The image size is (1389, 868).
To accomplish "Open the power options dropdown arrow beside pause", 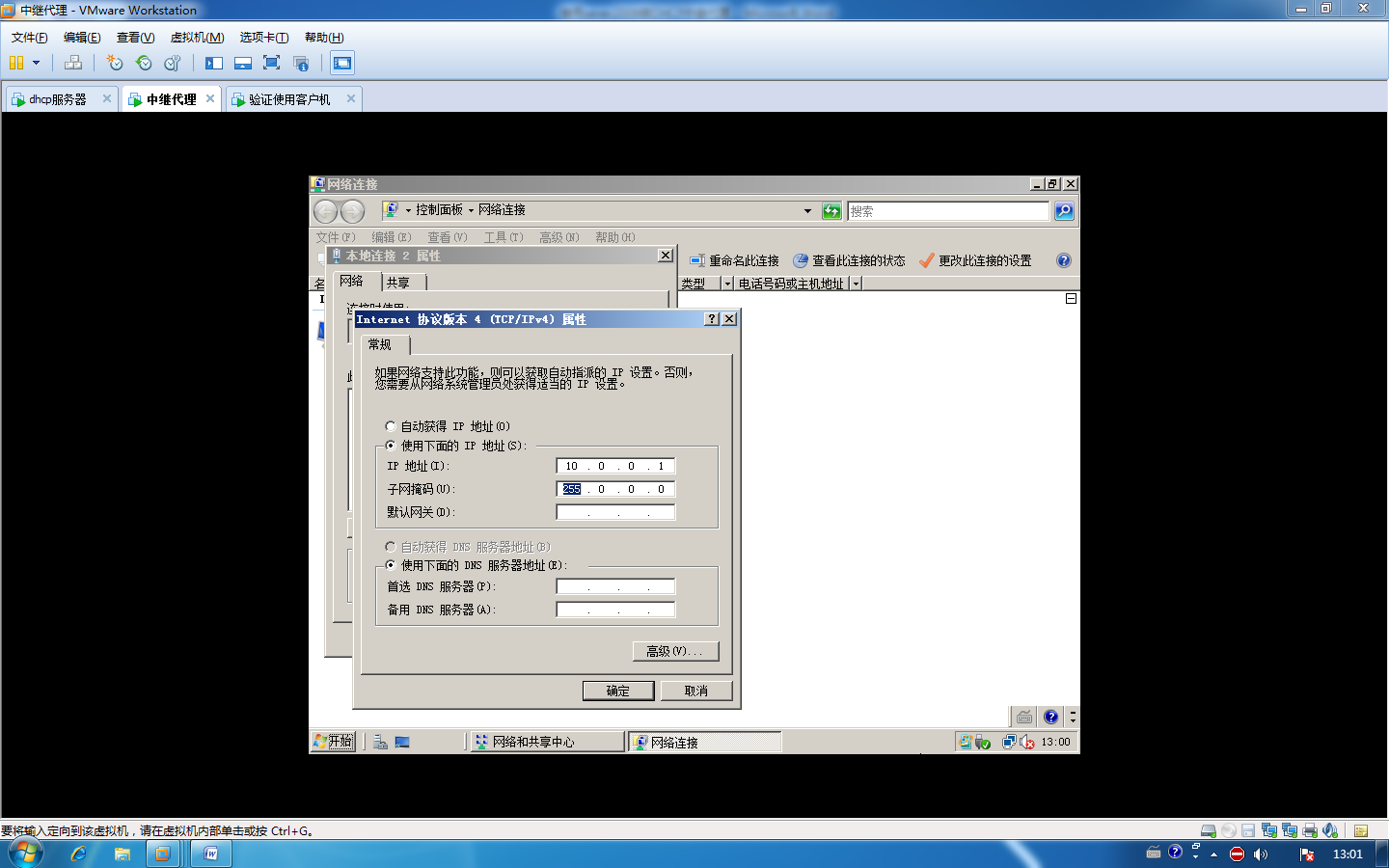I will point(37,63).
